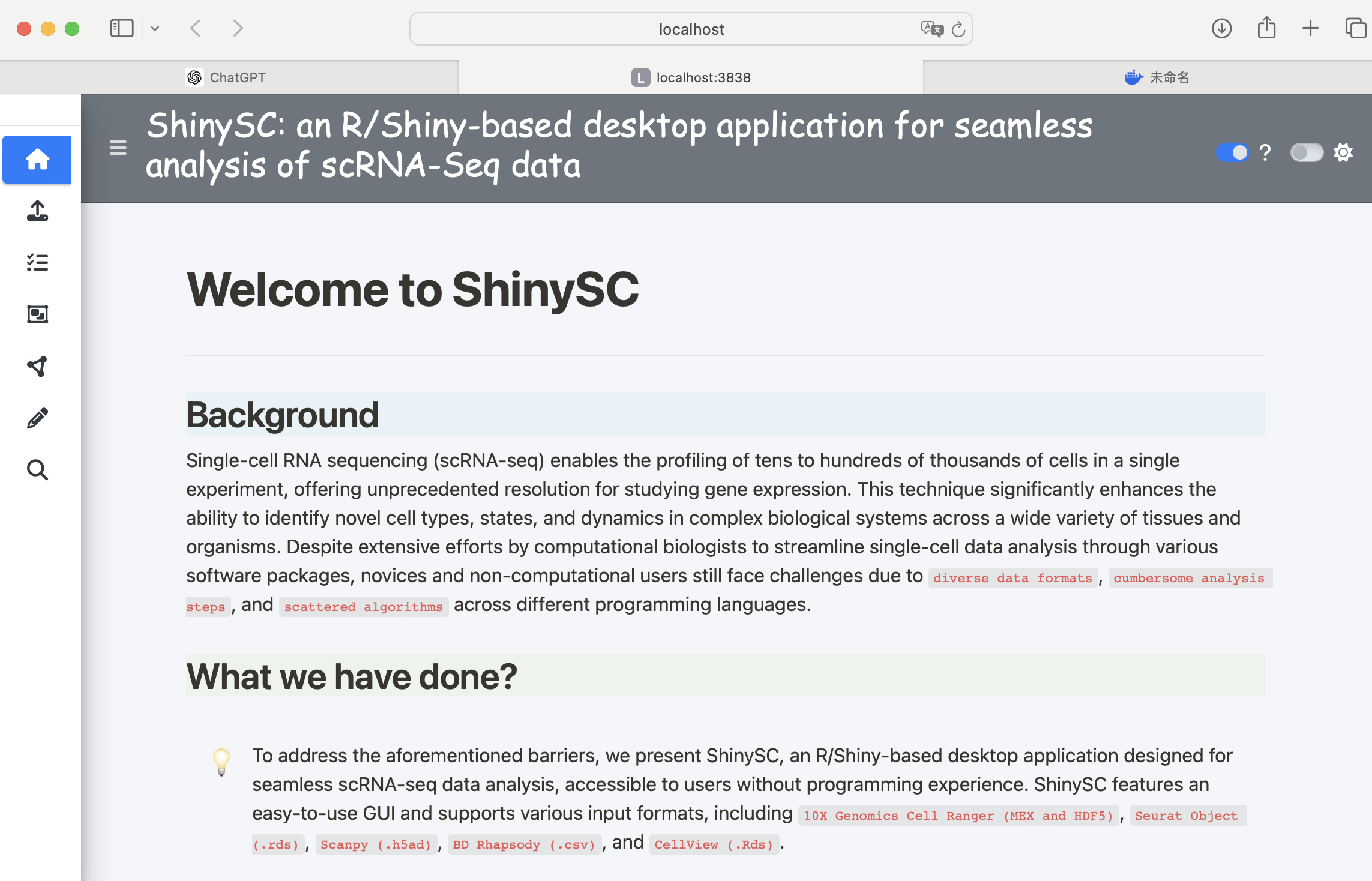Click the gear settings icon in header
Image resolution: width=1372 pixels, height=881 pixels.
point(1343,152)
